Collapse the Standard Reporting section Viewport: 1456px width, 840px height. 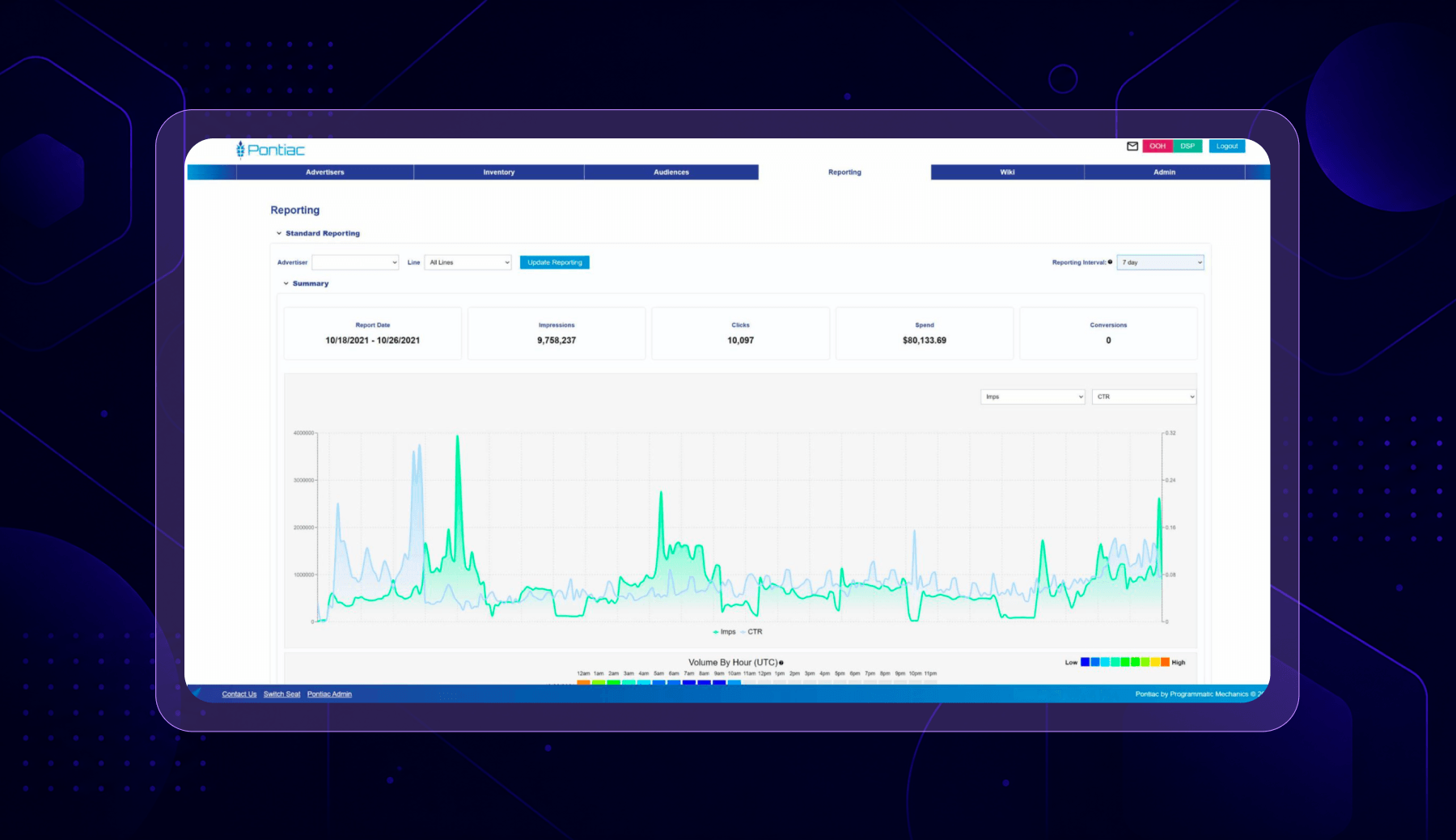[x=279, y=233]
